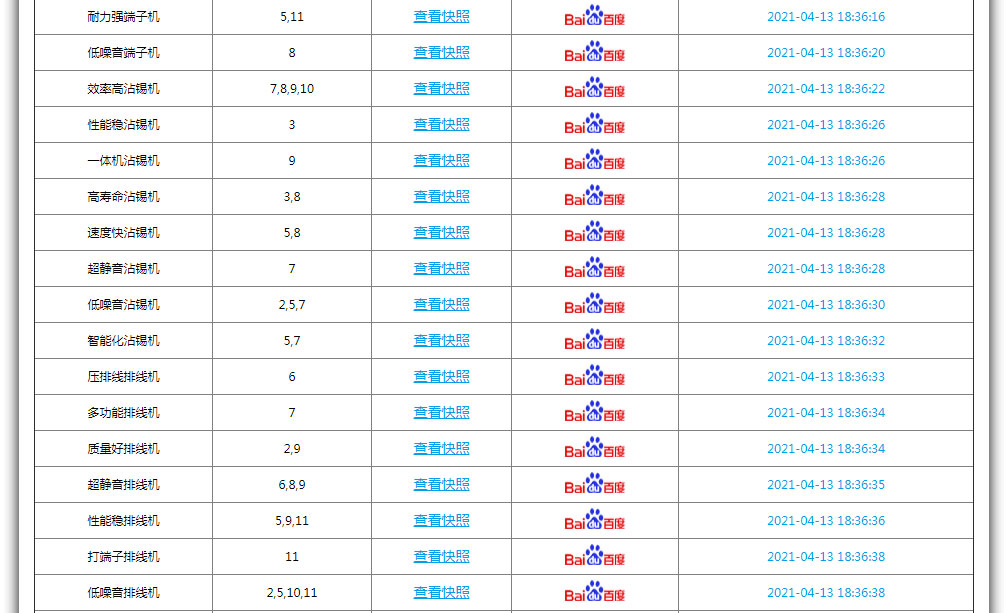Open 查看快照 link for 速度快沾锡机
1006x613 pixels.
[441, 232]
